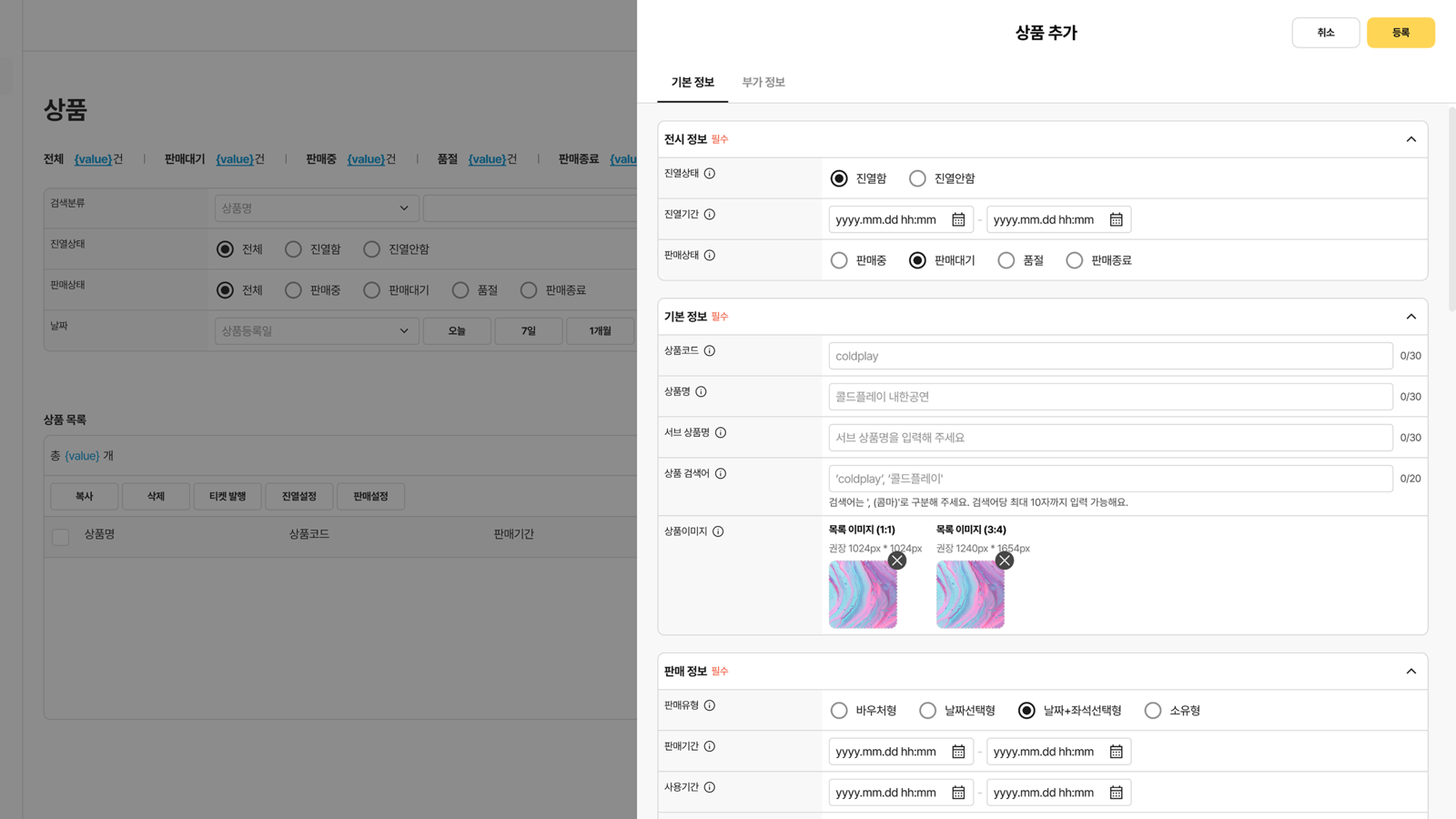Open calendar for 진열기간 end date
This screenshot has width=1456, height=819.
click(1116, 219)
